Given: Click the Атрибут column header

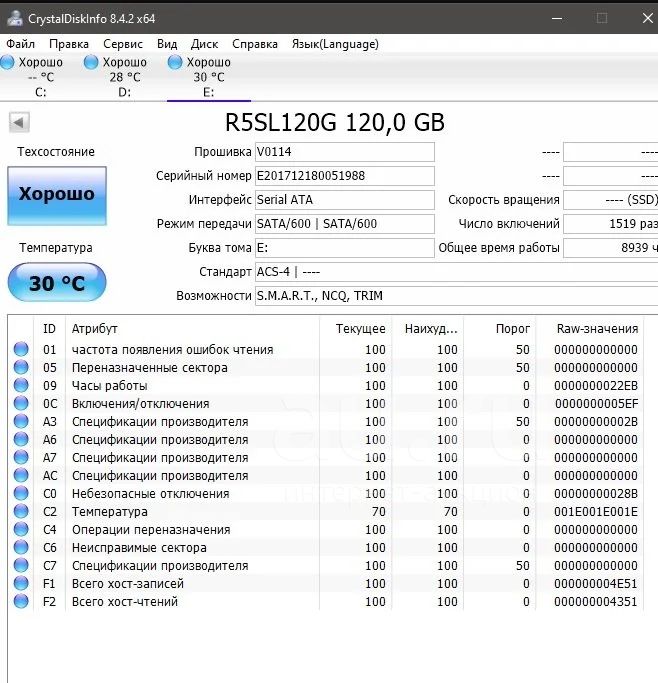Looking at the screenshot, I should 192,328.
